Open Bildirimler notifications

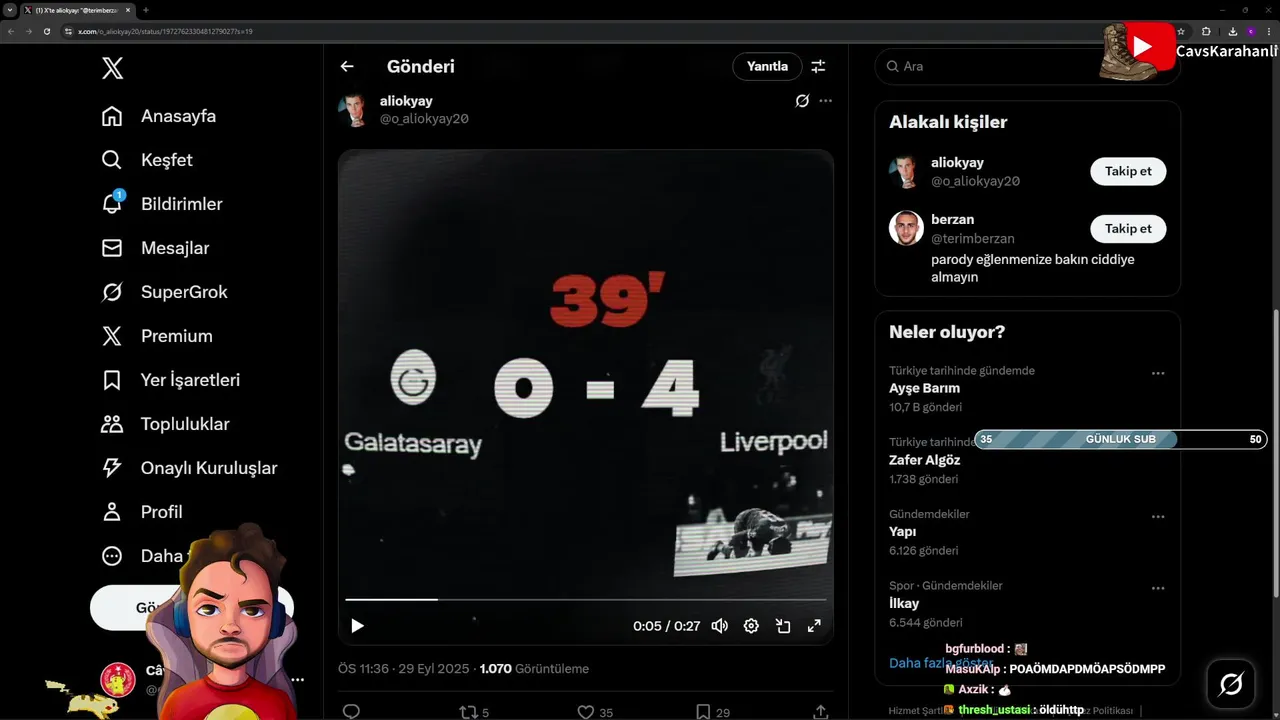pyautogui.click(x=162, y=204)
